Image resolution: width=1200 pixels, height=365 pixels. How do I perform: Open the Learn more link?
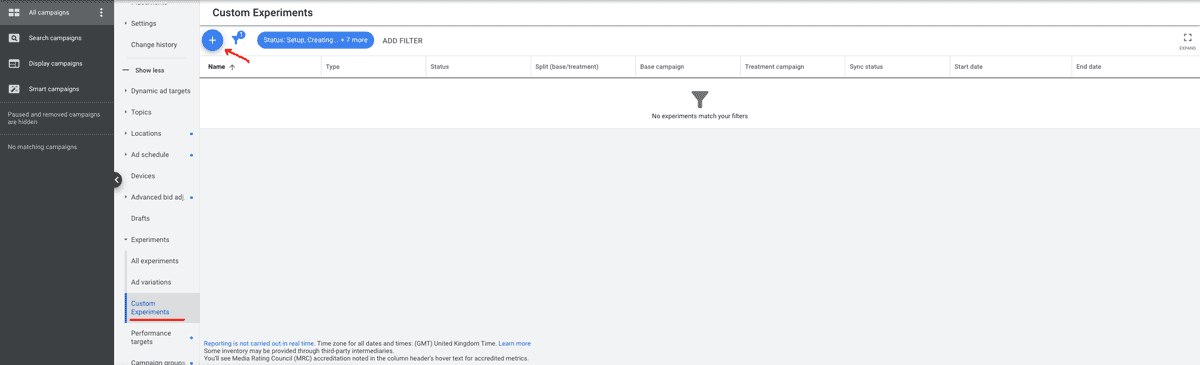515,343
